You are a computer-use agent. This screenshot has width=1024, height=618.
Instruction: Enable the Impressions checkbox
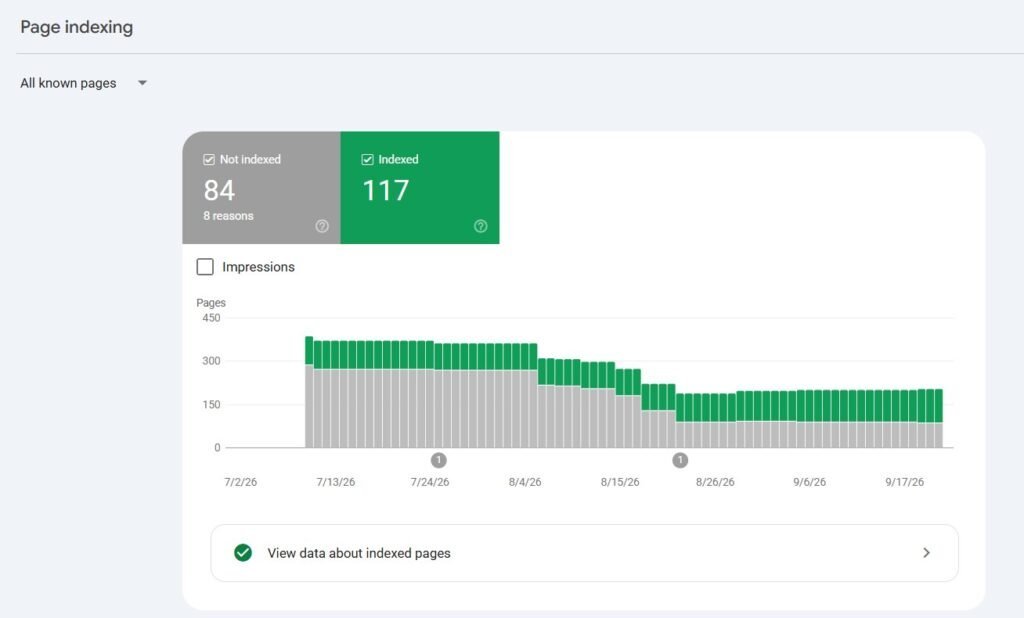[x=205, y=267]
